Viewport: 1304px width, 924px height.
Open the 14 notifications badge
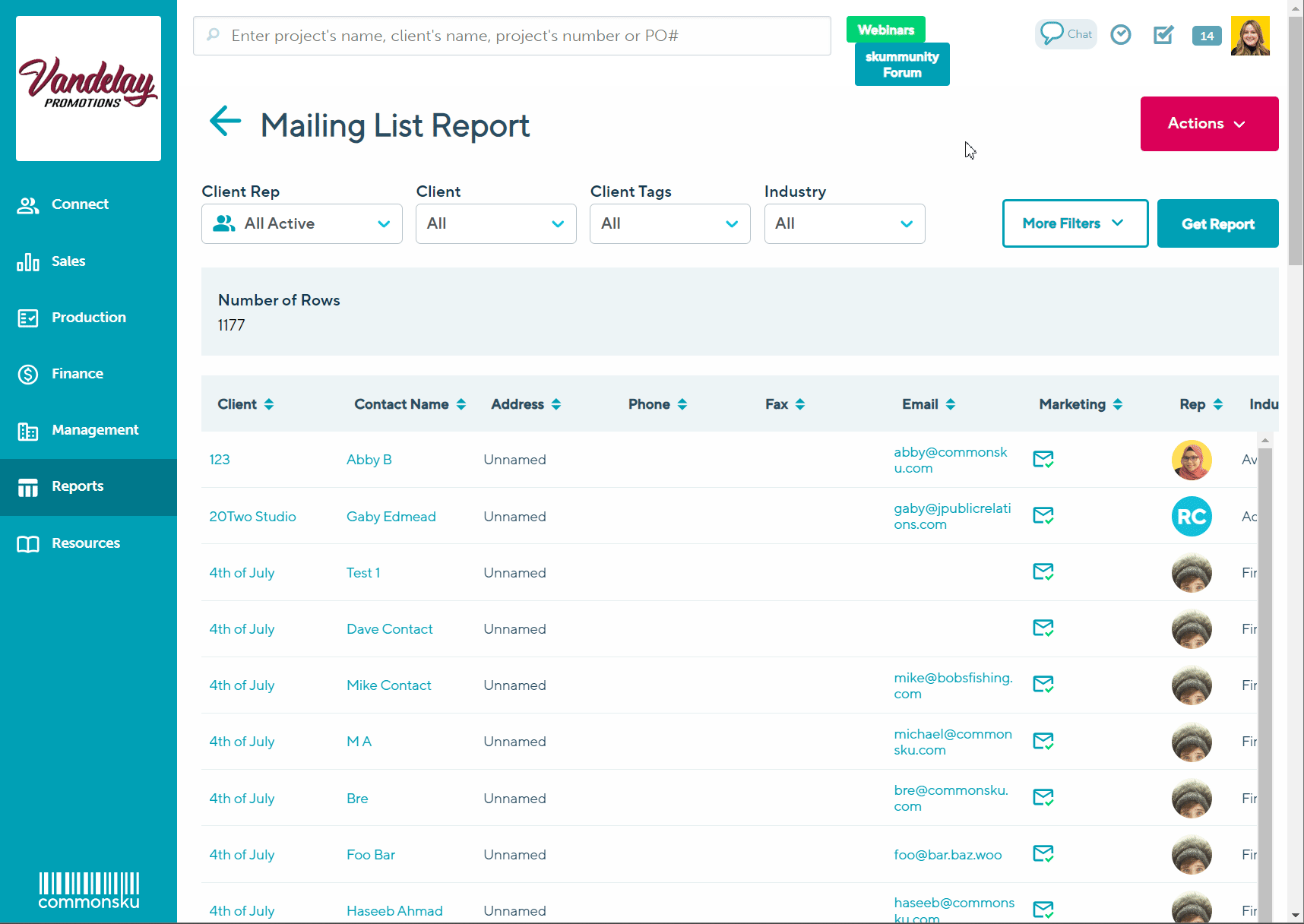coord(1206,36)
